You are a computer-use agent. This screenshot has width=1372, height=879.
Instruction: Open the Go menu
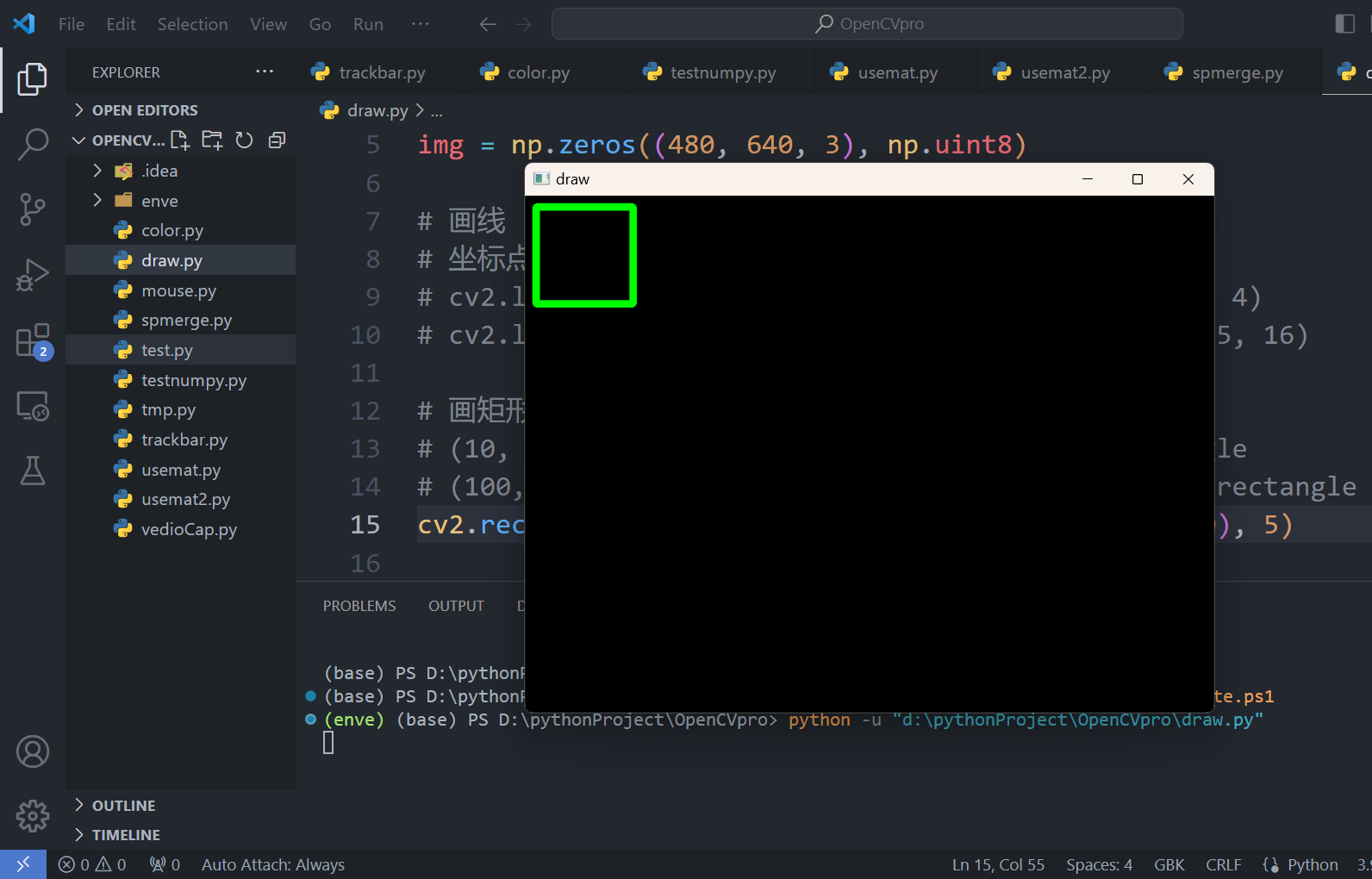pyautogui.click(x=320, y=24)
